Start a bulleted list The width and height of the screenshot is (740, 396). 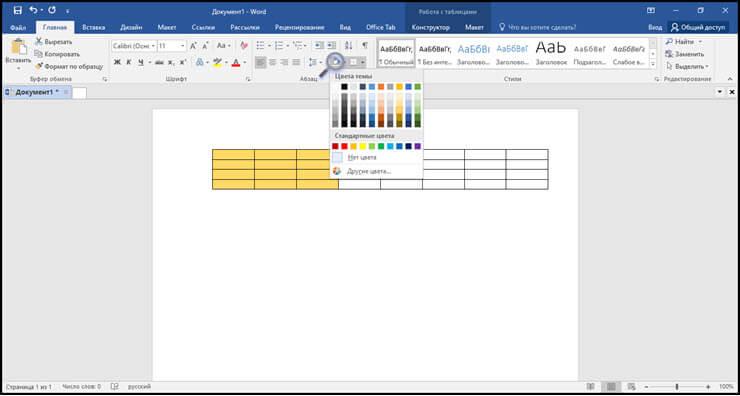[x=260, y=46]
